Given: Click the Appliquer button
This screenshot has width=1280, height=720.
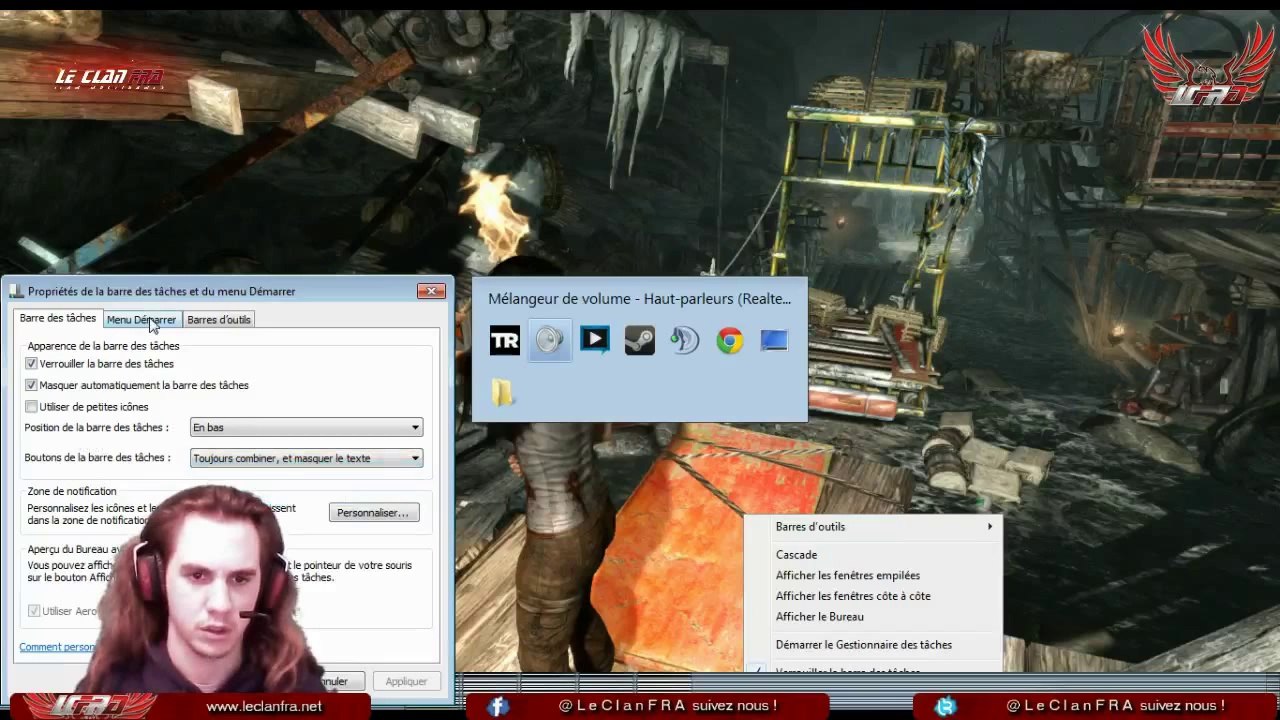Looking at the screenshot, I should coord(406,681).
